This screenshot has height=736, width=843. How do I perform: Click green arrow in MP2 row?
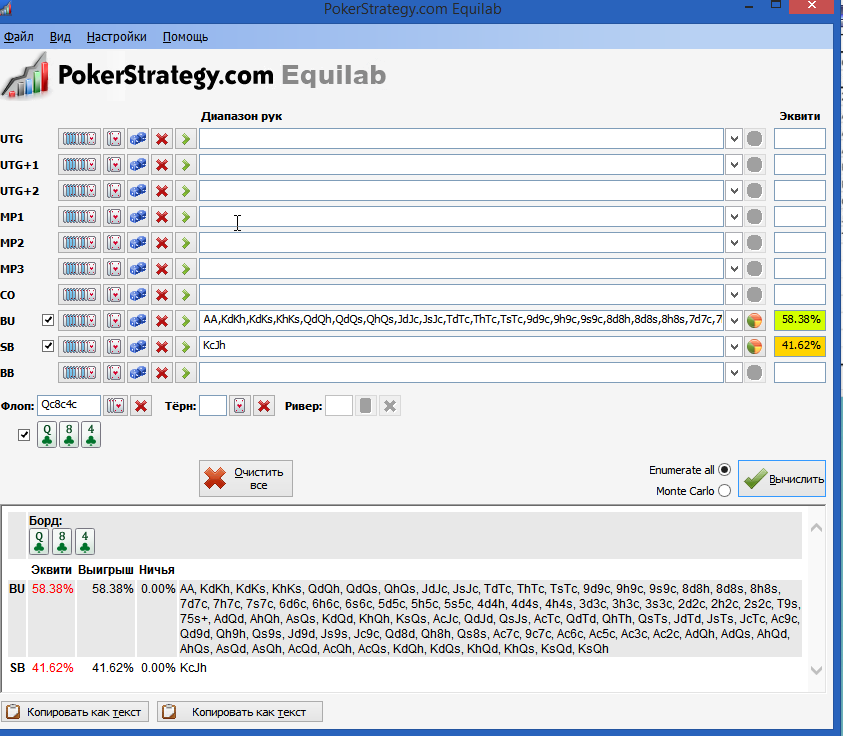tap(185, 243)
